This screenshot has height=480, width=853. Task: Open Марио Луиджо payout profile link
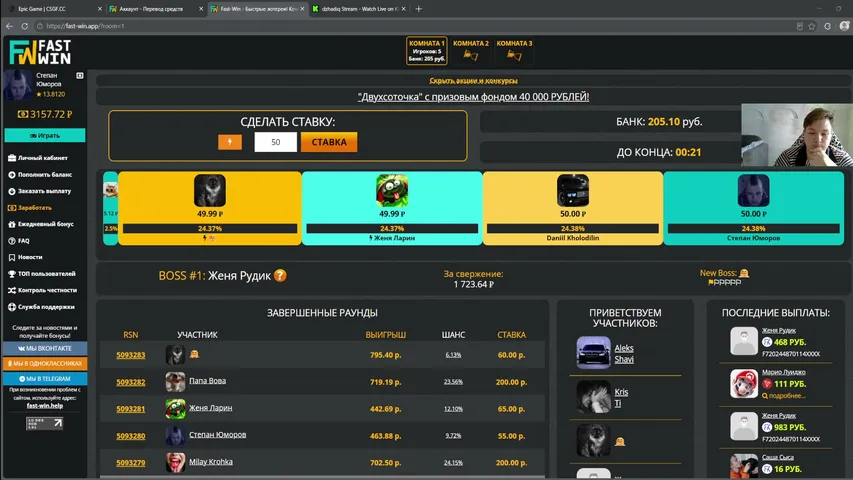[x=783, y=372]
